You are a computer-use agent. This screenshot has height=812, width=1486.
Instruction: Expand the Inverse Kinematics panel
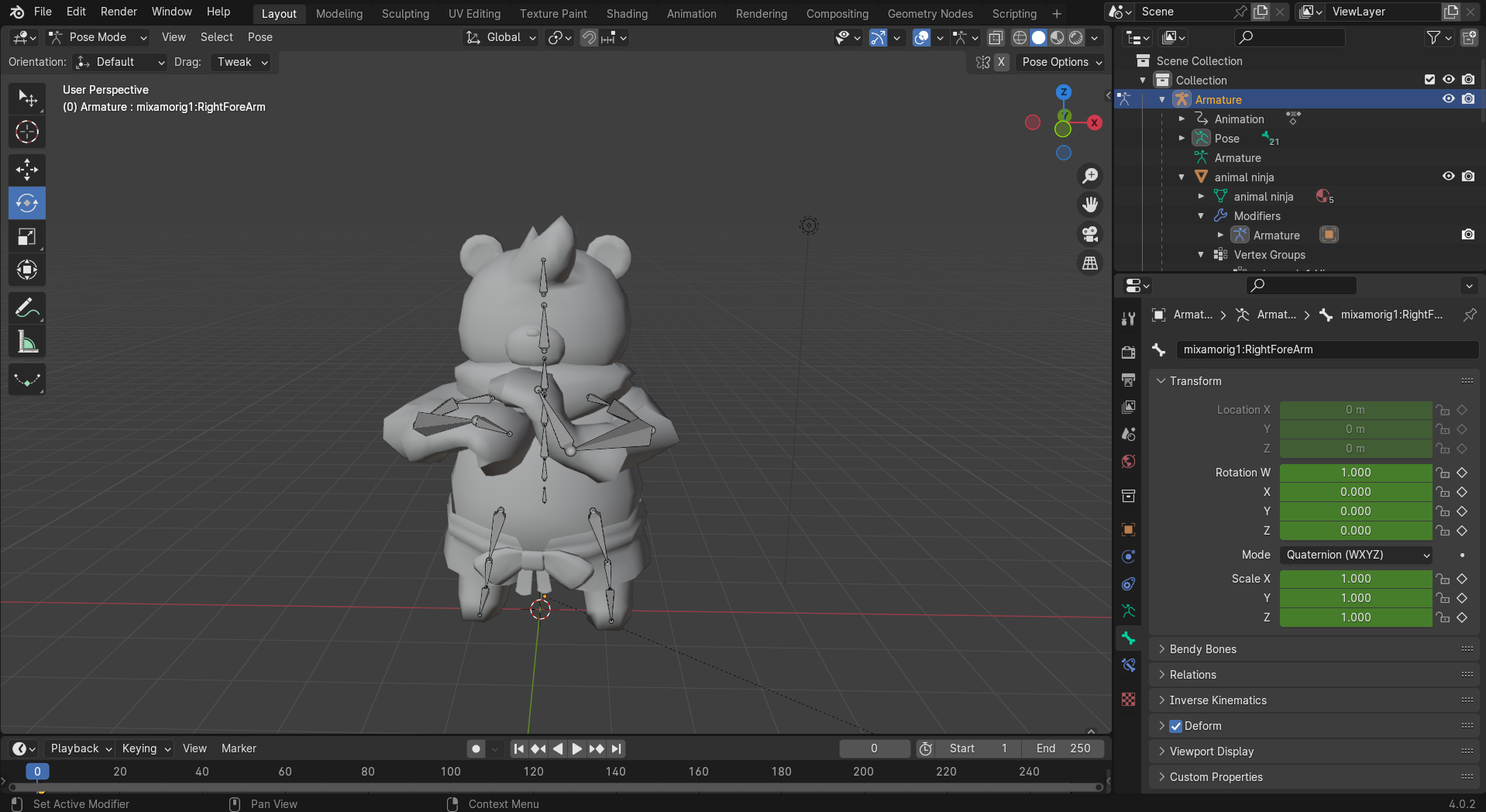pos(1217,700)
